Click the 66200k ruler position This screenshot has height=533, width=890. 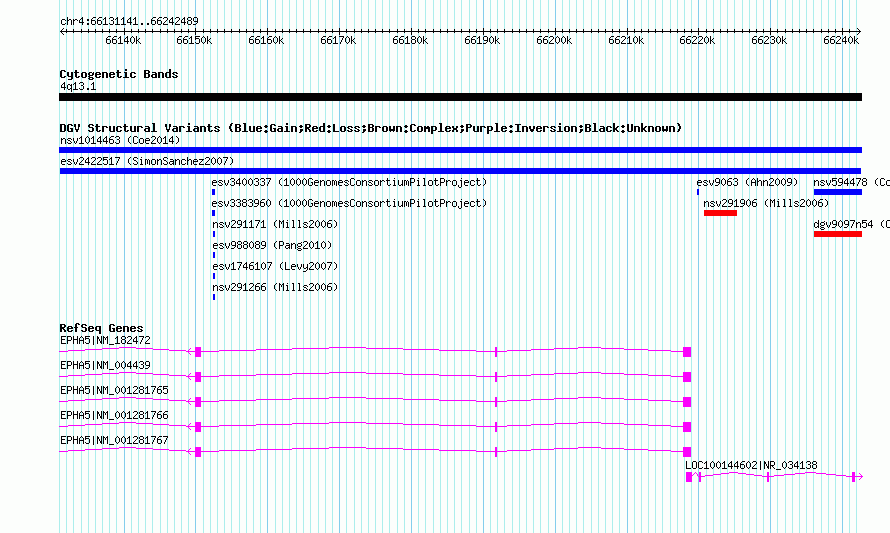(x=554, y=40)
